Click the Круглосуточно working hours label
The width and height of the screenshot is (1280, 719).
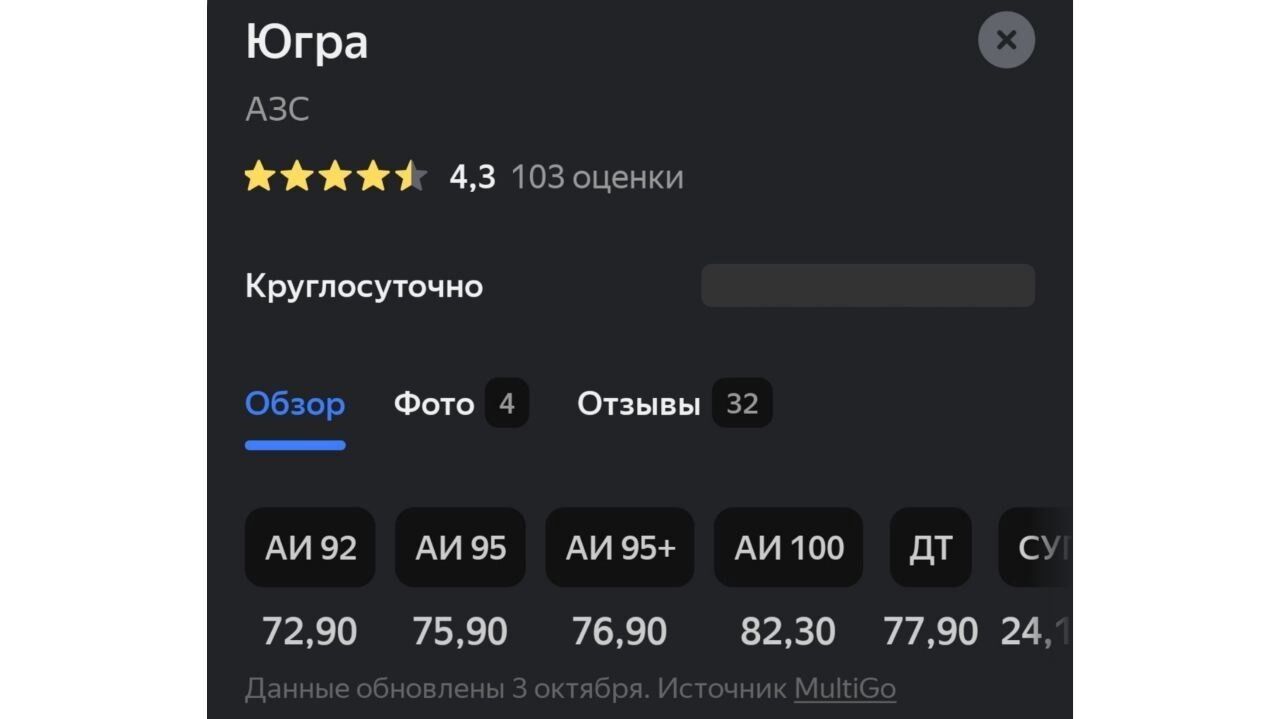click(x=364, y=287)
